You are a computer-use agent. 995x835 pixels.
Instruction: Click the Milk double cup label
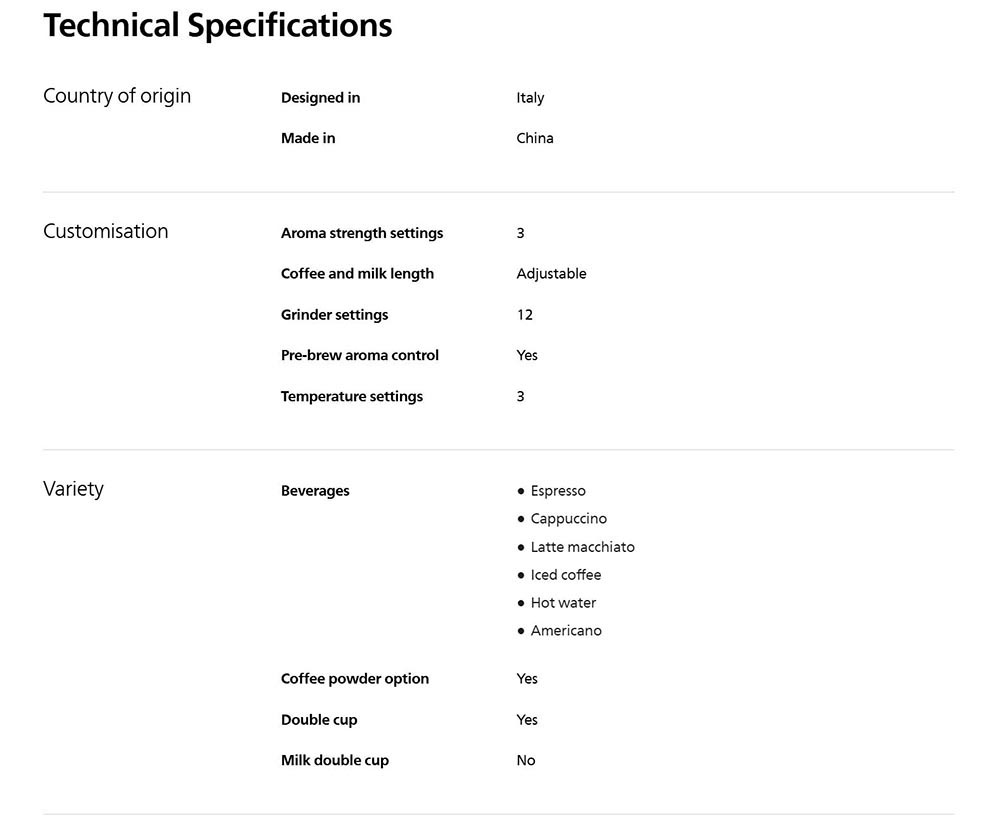334,761
